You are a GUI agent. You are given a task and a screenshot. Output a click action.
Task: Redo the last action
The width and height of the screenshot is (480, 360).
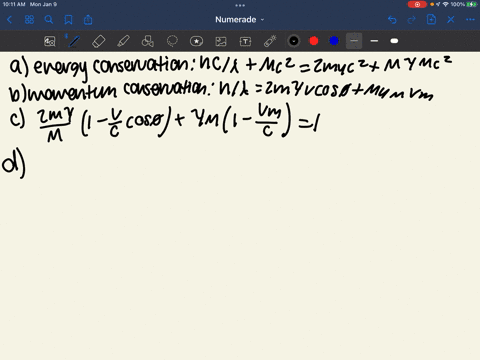[x=412, y=20]
